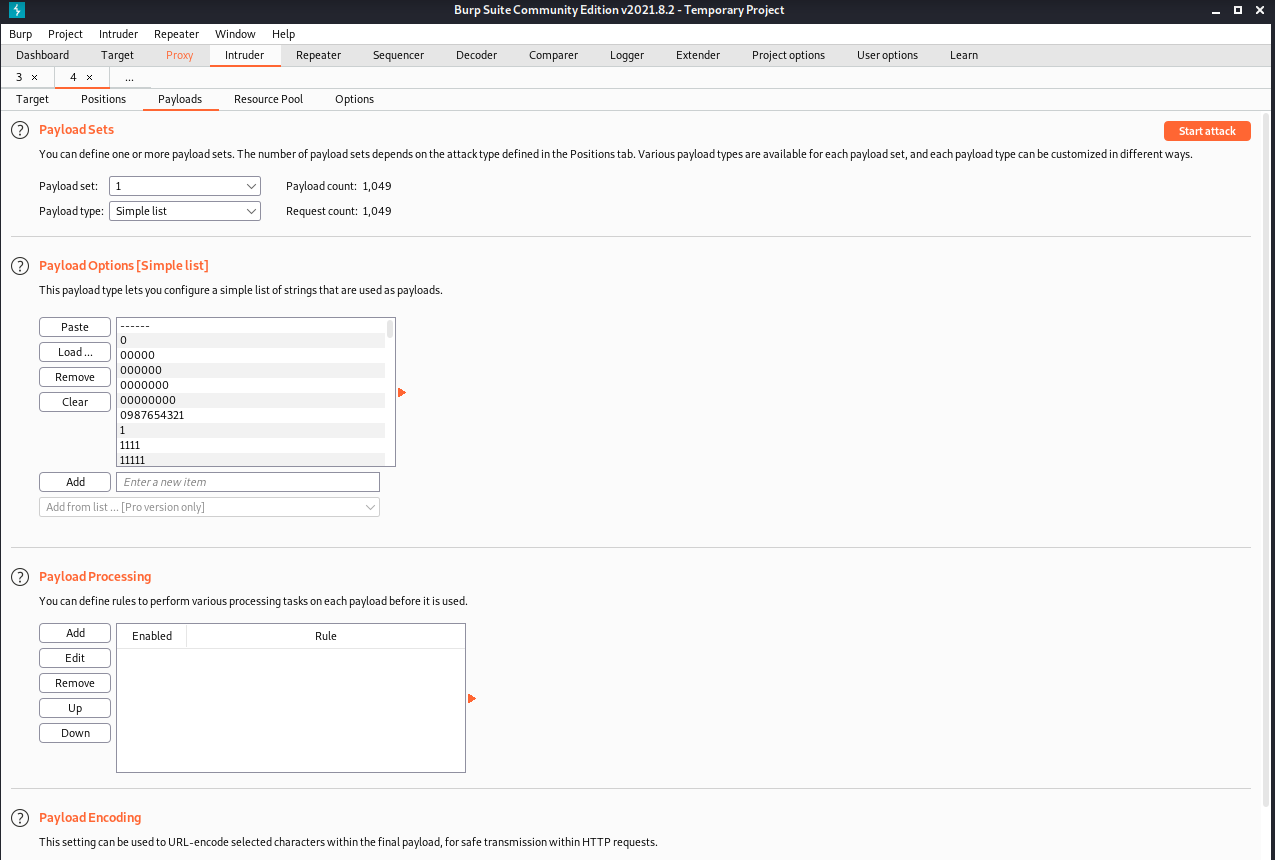The width and height of the screenshot is (1275, 860).
Task: Expand Add from list dropdown
Action: 210,507
